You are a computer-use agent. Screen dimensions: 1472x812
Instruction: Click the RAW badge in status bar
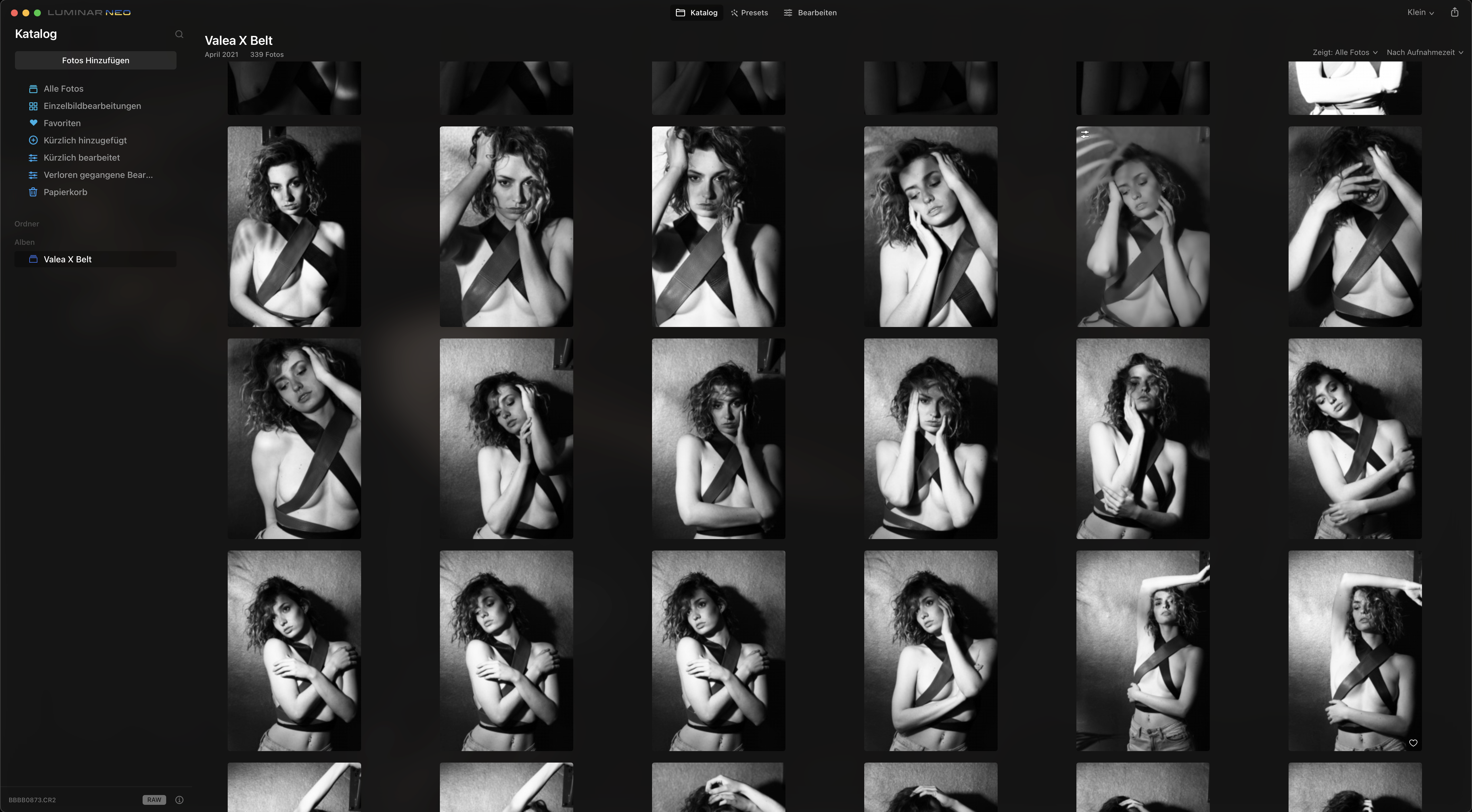tap(154, 800)
